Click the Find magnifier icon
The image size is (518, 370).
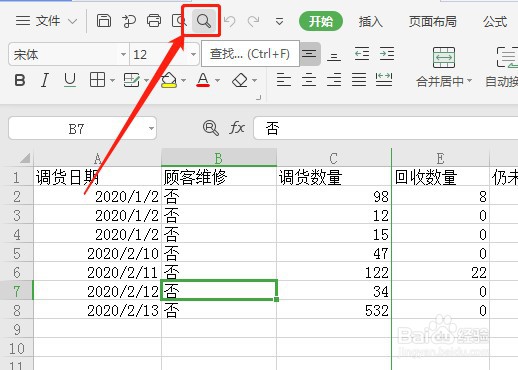click(204, 21)
